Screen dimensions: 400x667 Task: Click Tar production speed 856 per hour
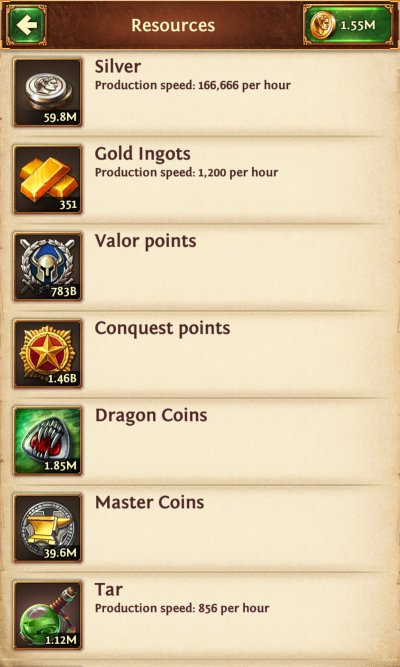click(x=182, y=608)
